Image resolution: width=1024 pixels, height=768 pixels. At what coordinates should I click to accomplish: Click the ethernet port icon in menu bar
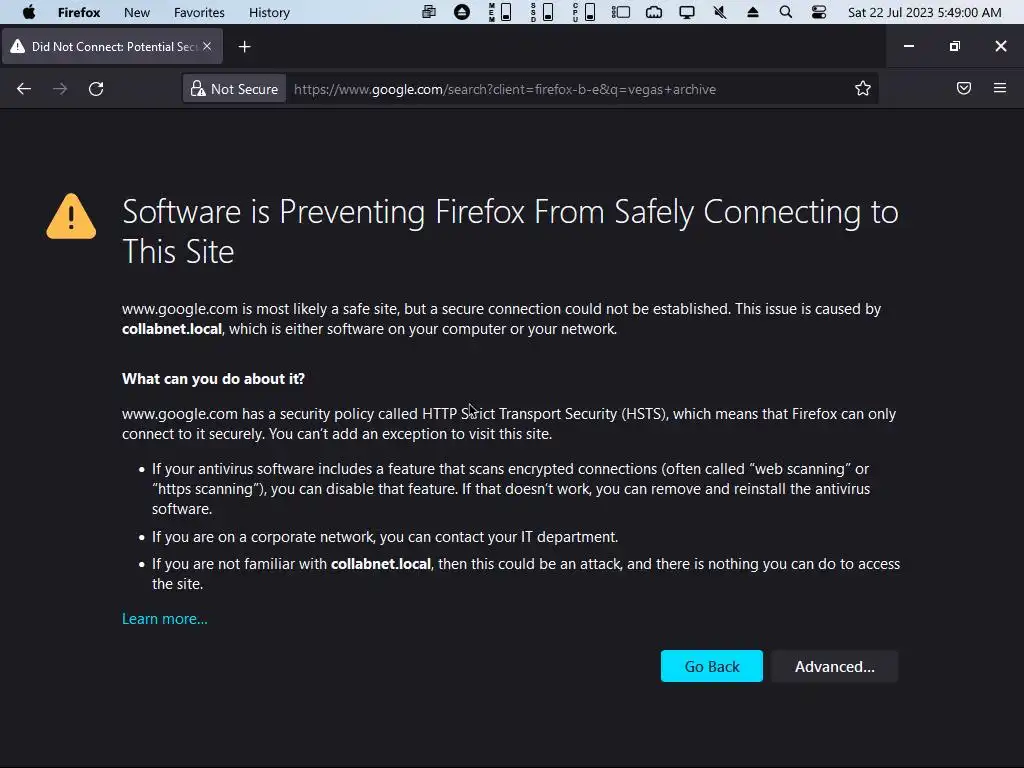tap(654, 12)
